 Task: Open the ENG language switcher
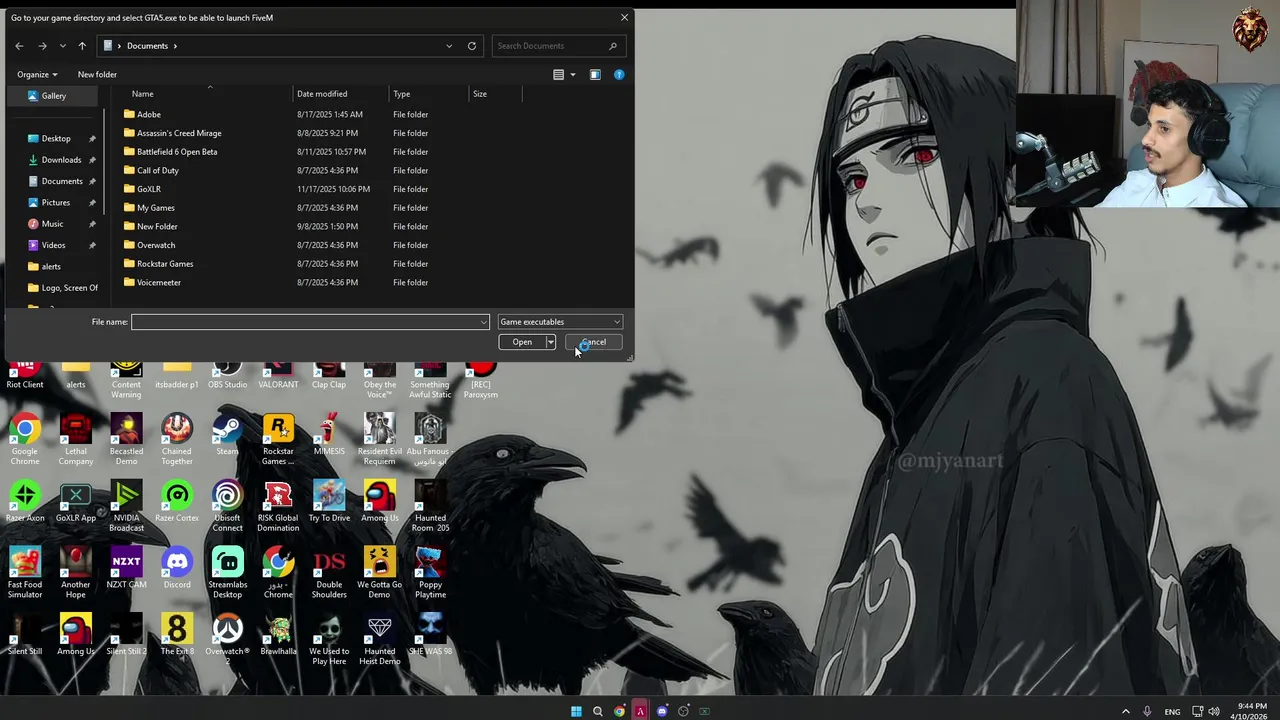click(1172, 712)
